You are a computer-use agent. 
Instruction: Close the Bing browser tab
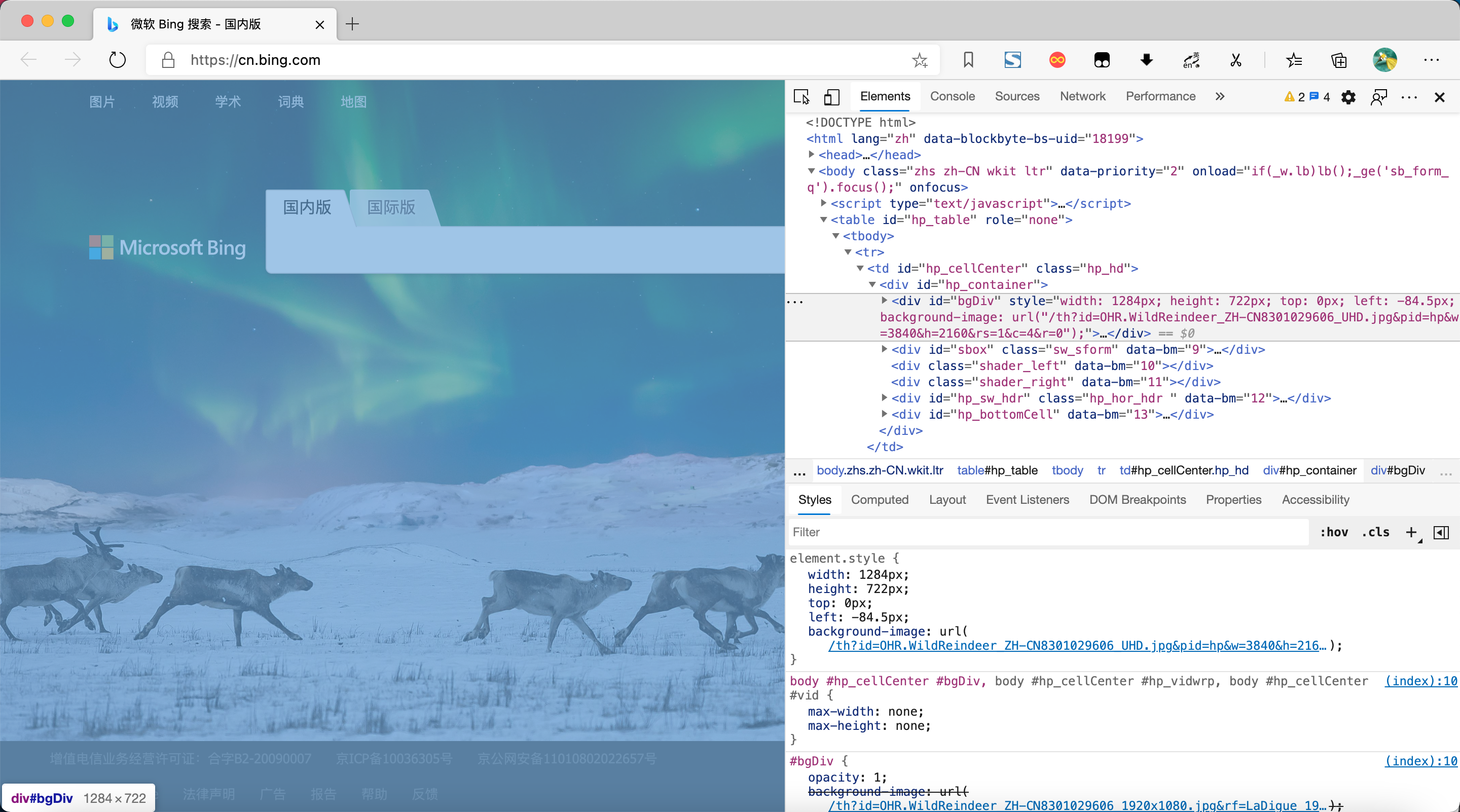pyautogui.click(x=320, y=24)
